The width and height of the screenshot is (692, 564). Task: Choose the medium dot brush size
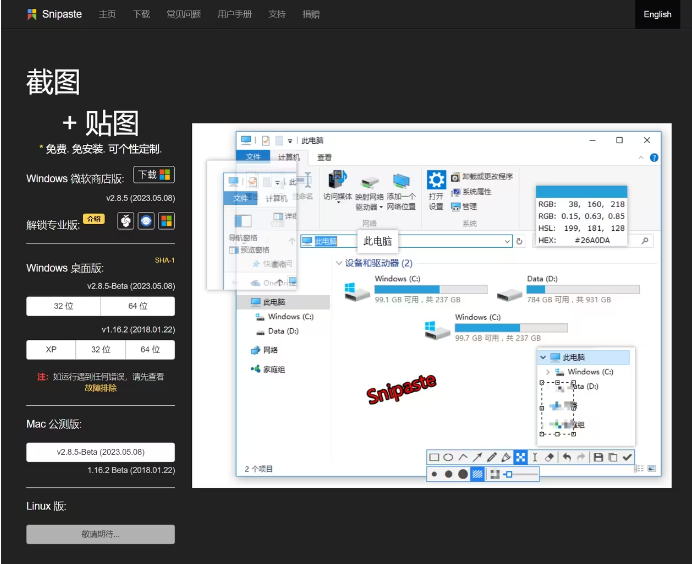[448, 474]
